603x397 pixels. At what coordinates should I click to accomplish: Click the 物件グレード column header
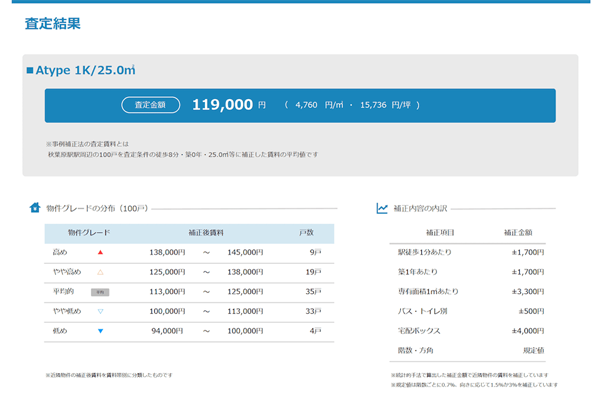point(89,232)
